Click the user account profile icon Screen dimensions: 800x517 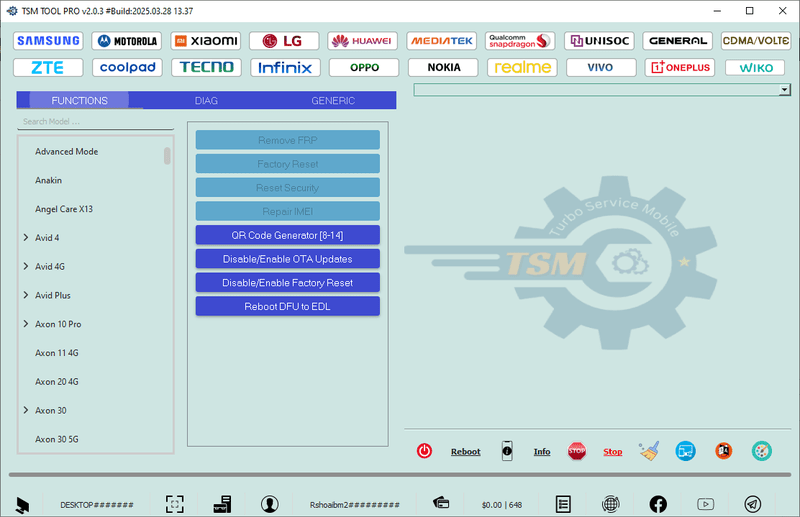click(x=269, y=504)
